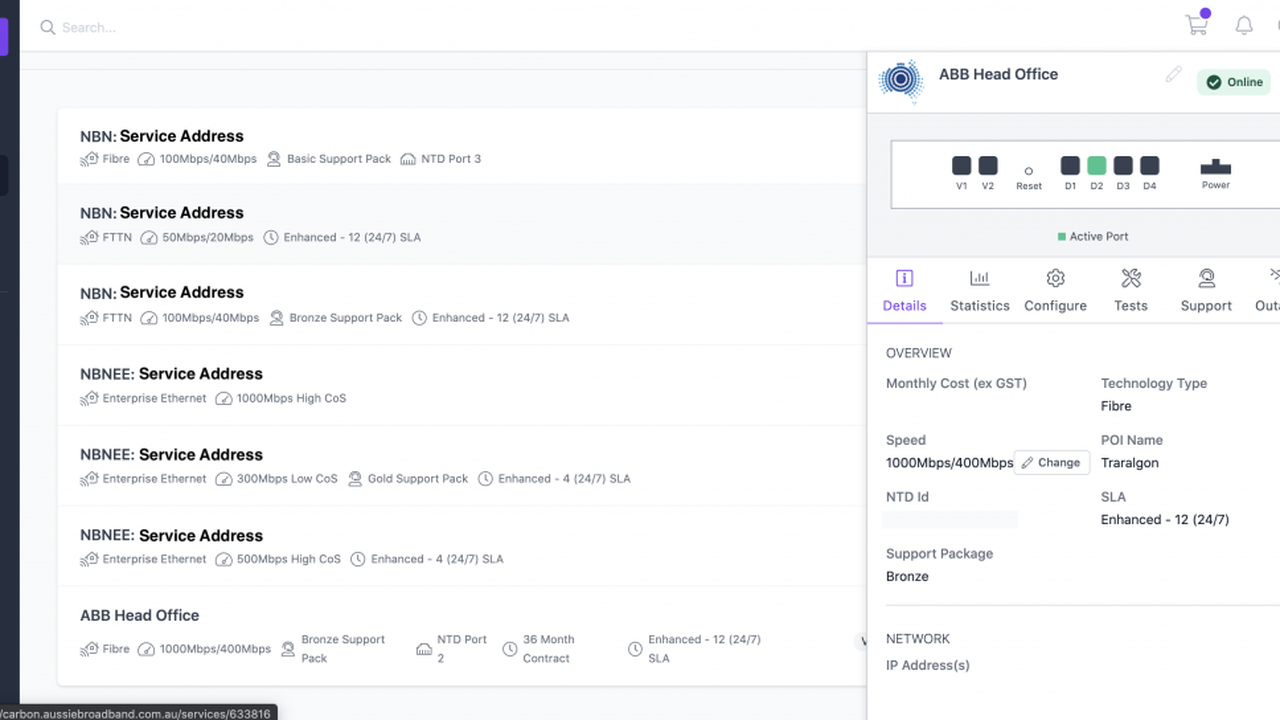Click Enhanced - 12 (24/7) SLA value in Overview

pos(1165,520)
